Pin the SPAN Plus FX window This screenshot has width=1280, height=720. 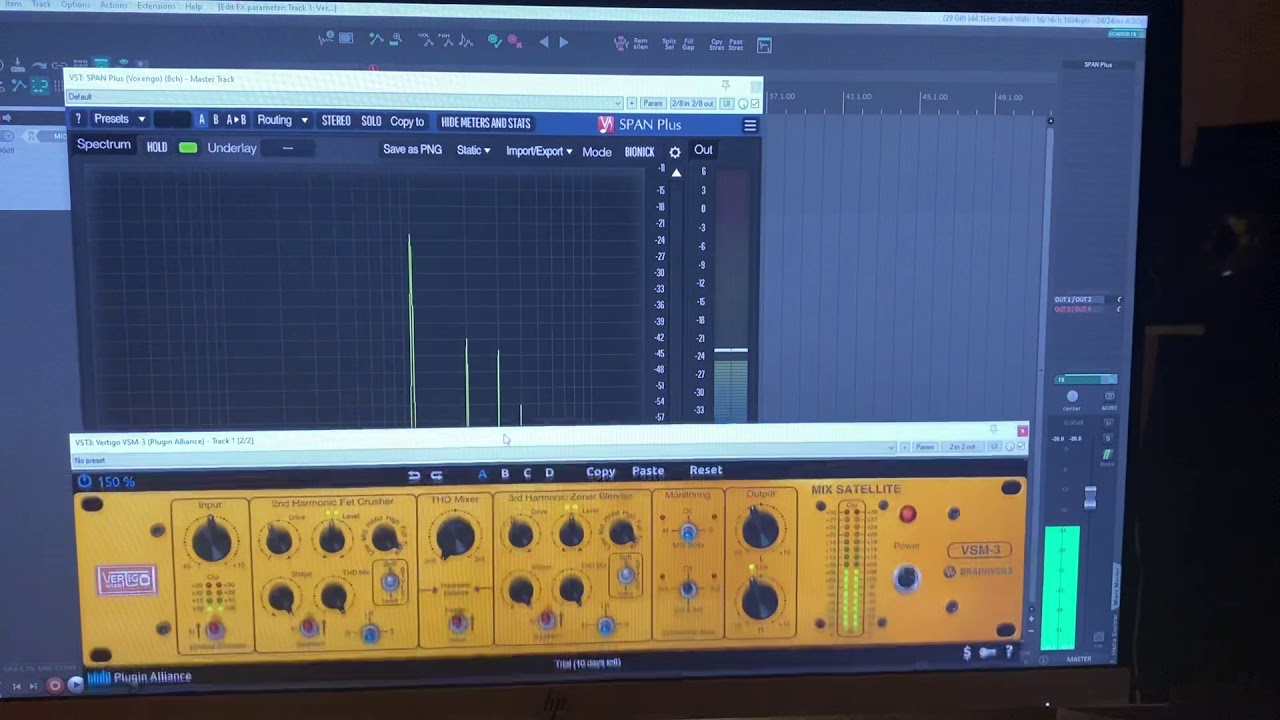pos(726,85)
